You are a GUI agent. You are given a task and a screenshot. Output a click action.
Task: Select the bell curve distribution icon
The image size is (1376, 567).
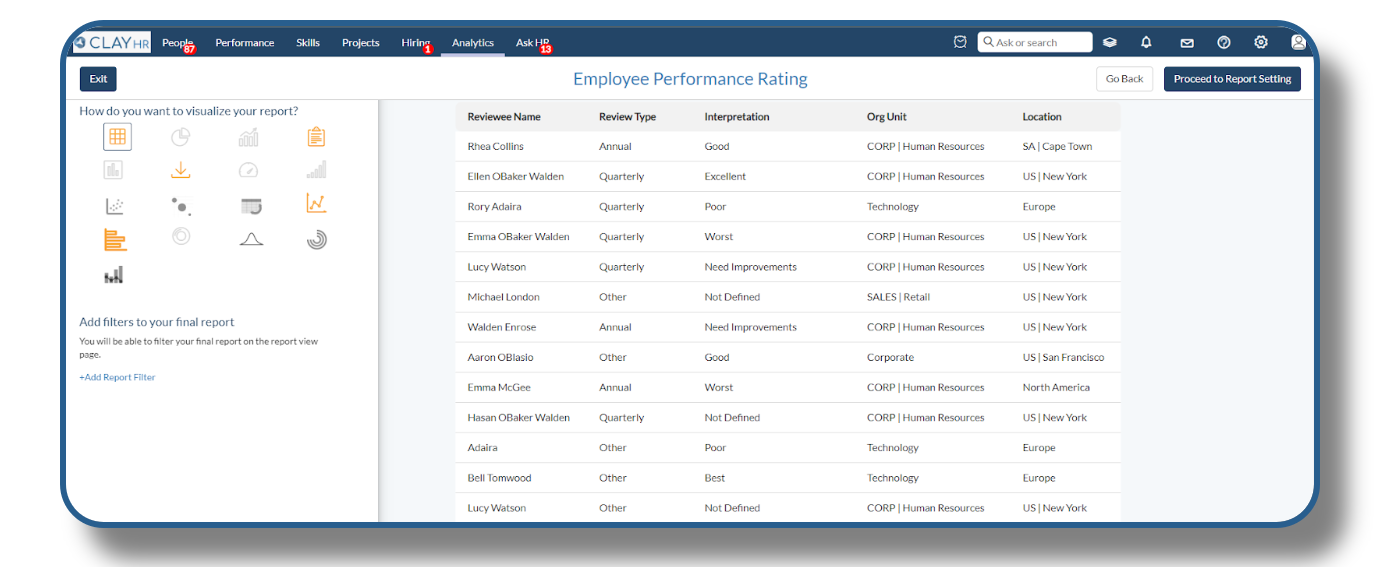[251, 239]
